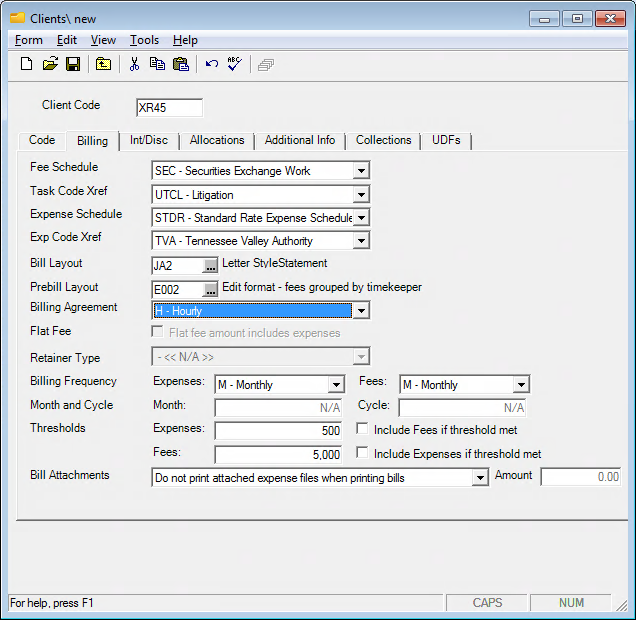Switch to the Collections tab
Viewport: 636px width, 620px height.
(383, 140)
